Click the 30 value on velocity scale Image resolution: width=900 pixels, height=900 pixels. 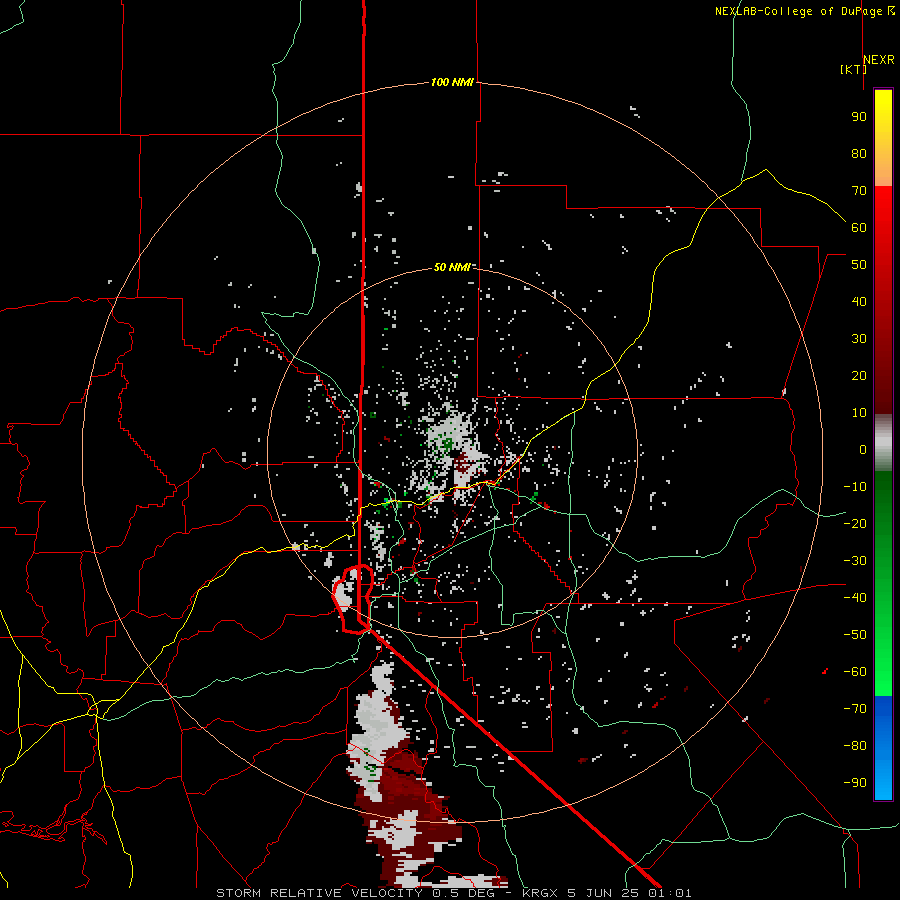tap(859, 339)
